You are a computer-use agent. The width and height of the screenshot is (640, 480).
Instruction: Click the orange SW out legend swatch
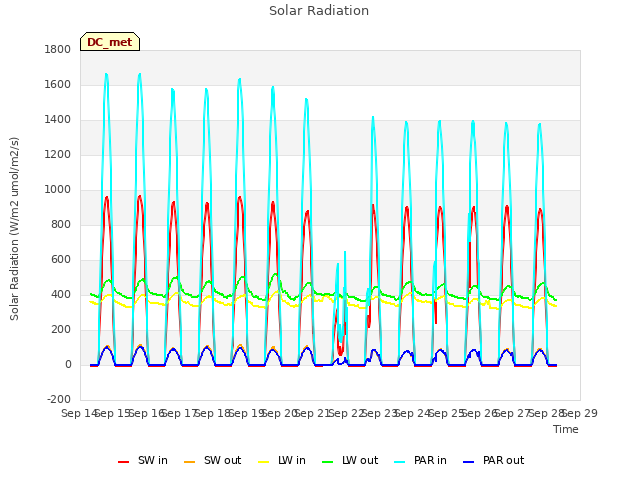[189, 462]
